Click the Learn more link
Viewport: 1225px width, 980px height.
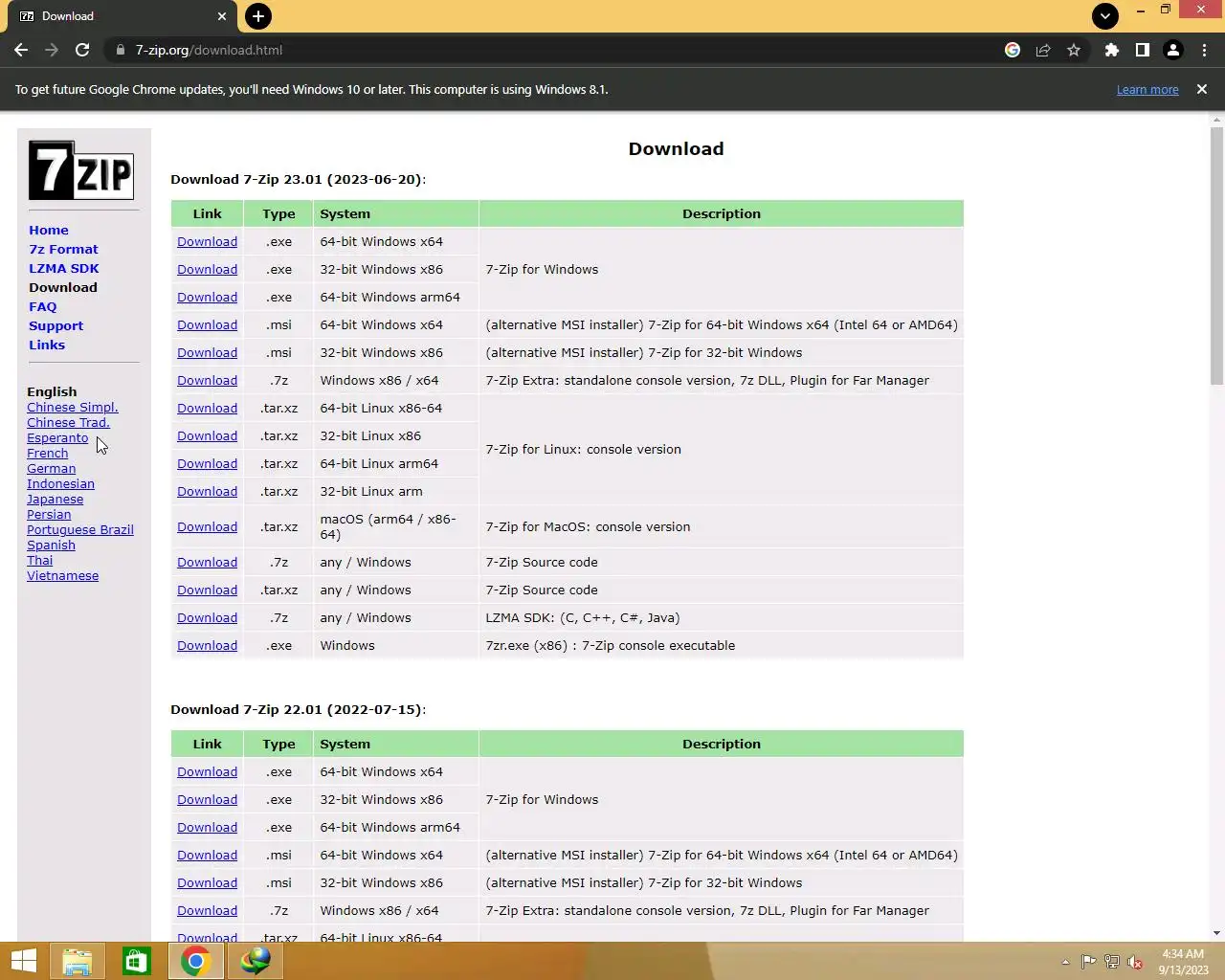point(1147,89)
